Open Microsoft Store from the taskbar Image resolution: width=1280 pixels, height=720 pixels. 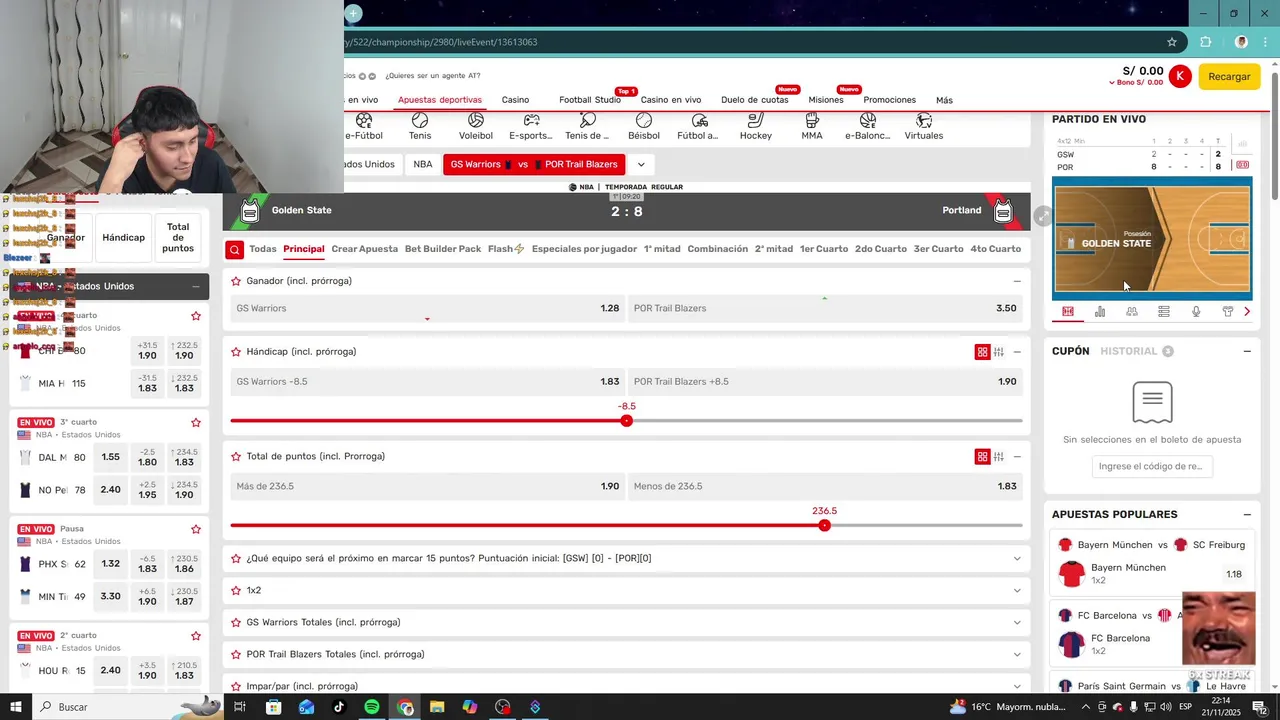[x=273, y=707]
